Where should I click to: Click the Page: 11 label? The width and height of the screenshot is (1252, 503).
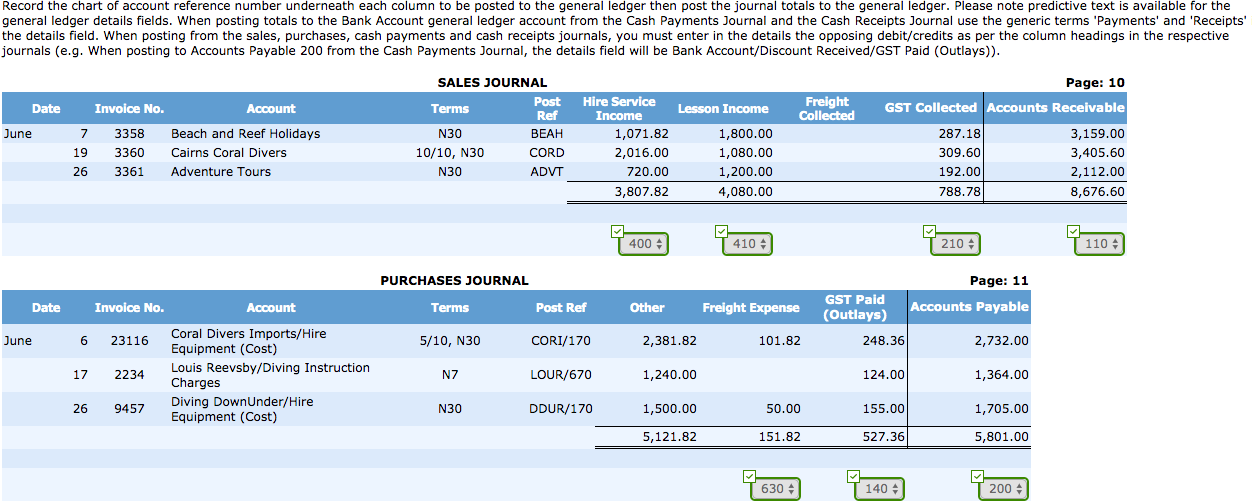999,281
